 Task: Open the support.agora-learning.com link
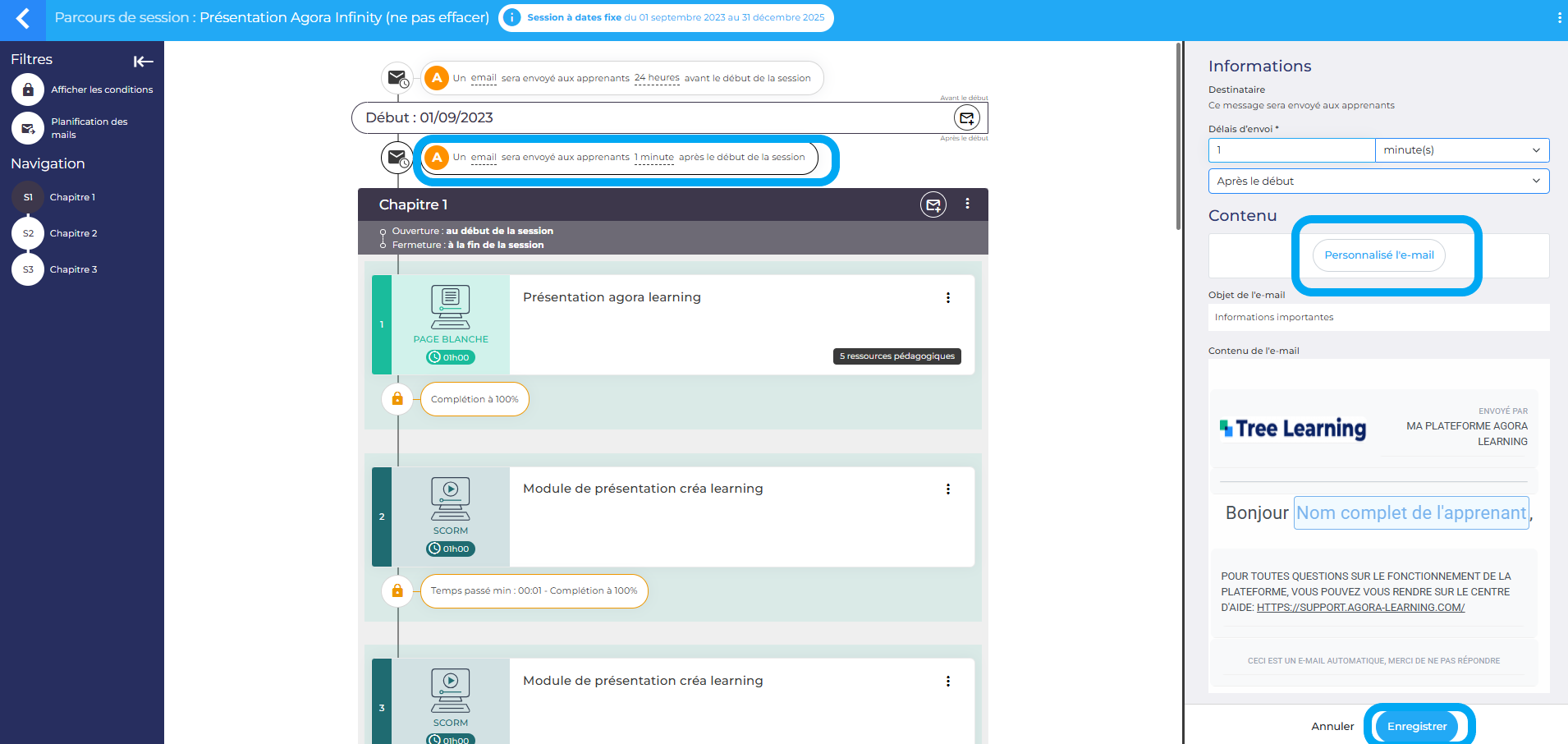click(1360, 608)
